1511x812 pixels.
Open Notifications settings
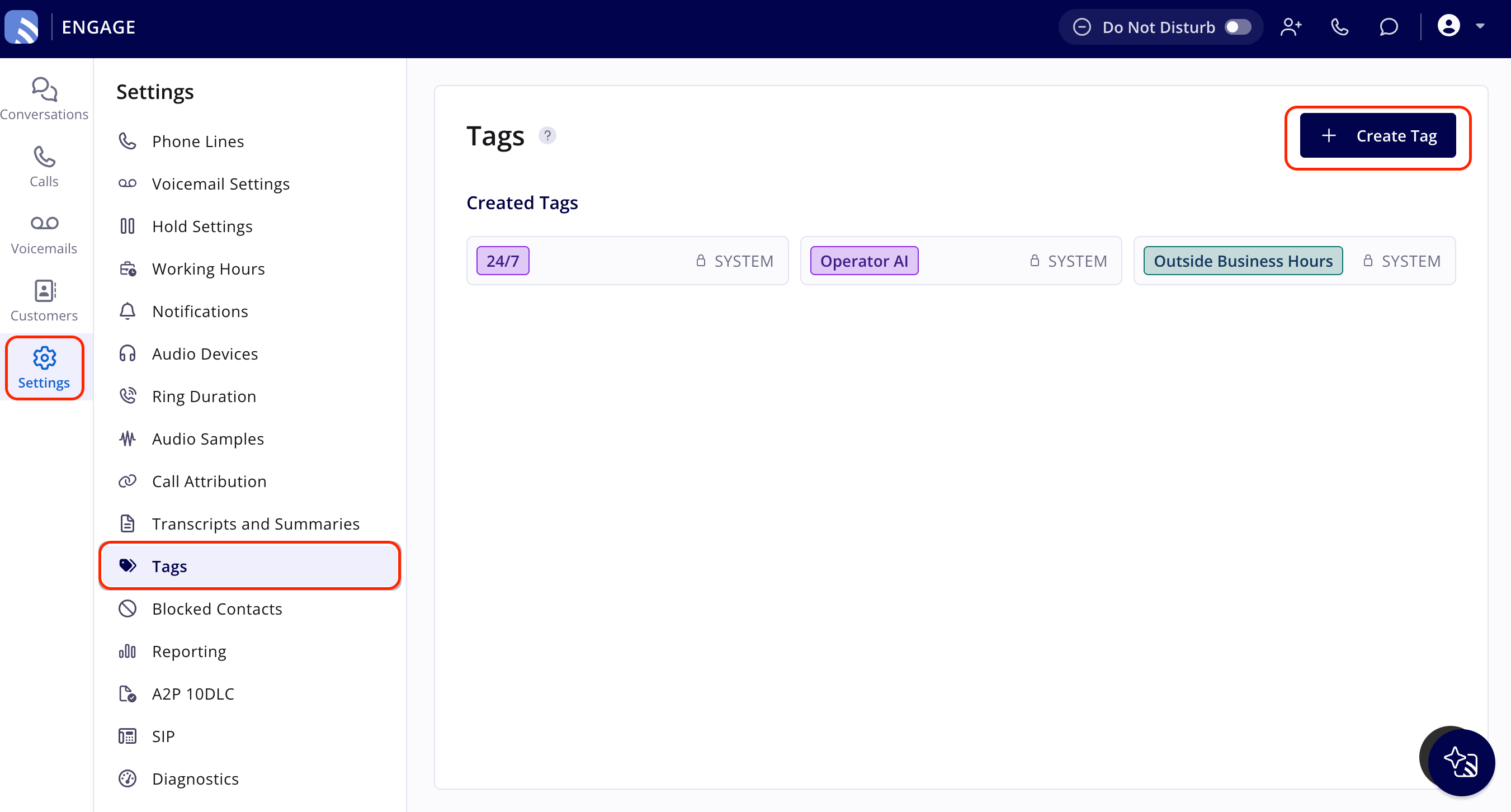pyautogui.click(x=249, y=311)
